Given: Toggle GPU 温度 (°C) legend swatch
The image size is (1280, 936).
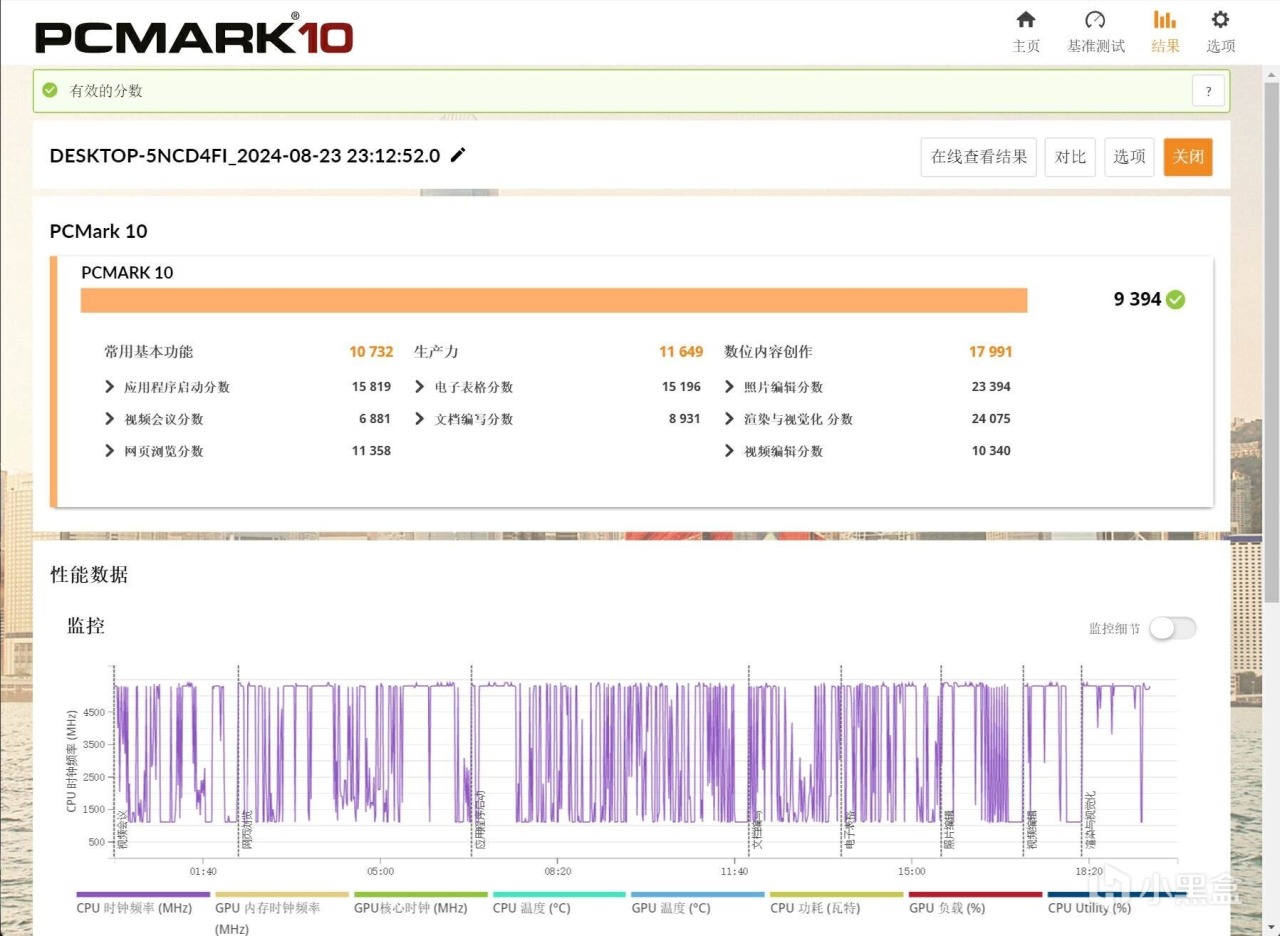Looking at the screenshot, I should 698,895.
